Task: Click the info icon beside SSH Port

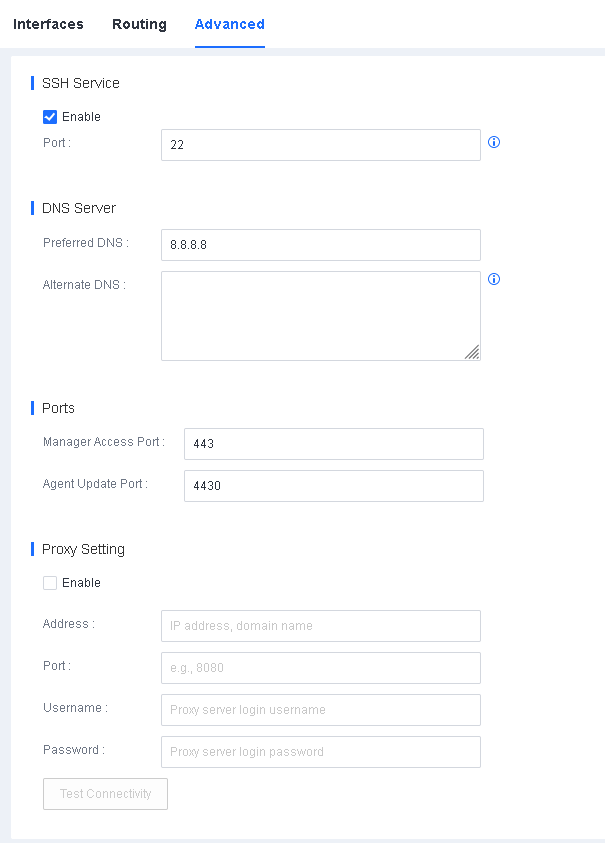Action: click(x=494, y=143)
